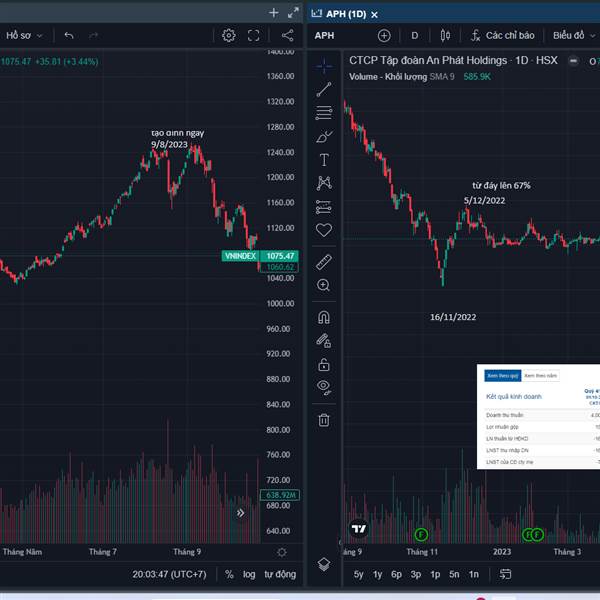Click the APH symbol search field

326,35
